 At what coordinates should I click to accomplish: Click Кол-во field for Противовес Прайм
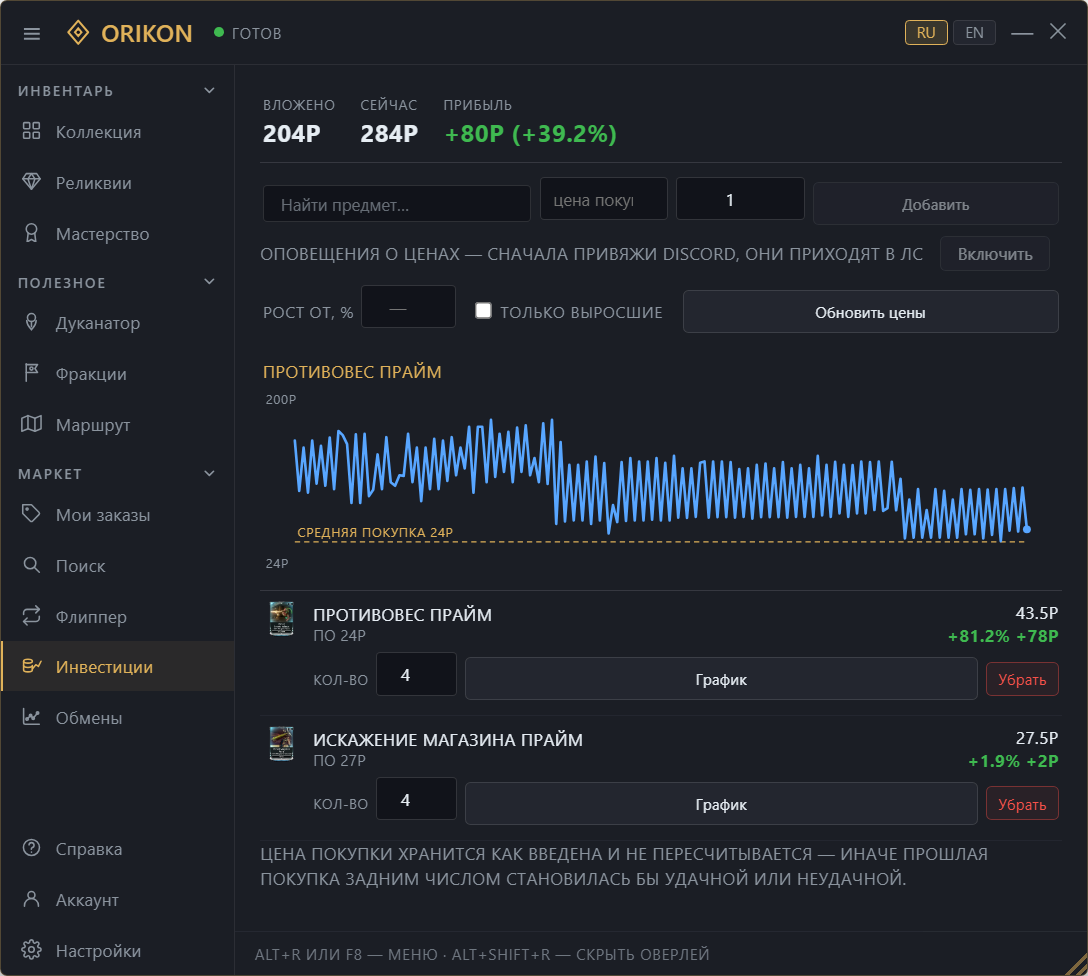[x=416, y=674]
